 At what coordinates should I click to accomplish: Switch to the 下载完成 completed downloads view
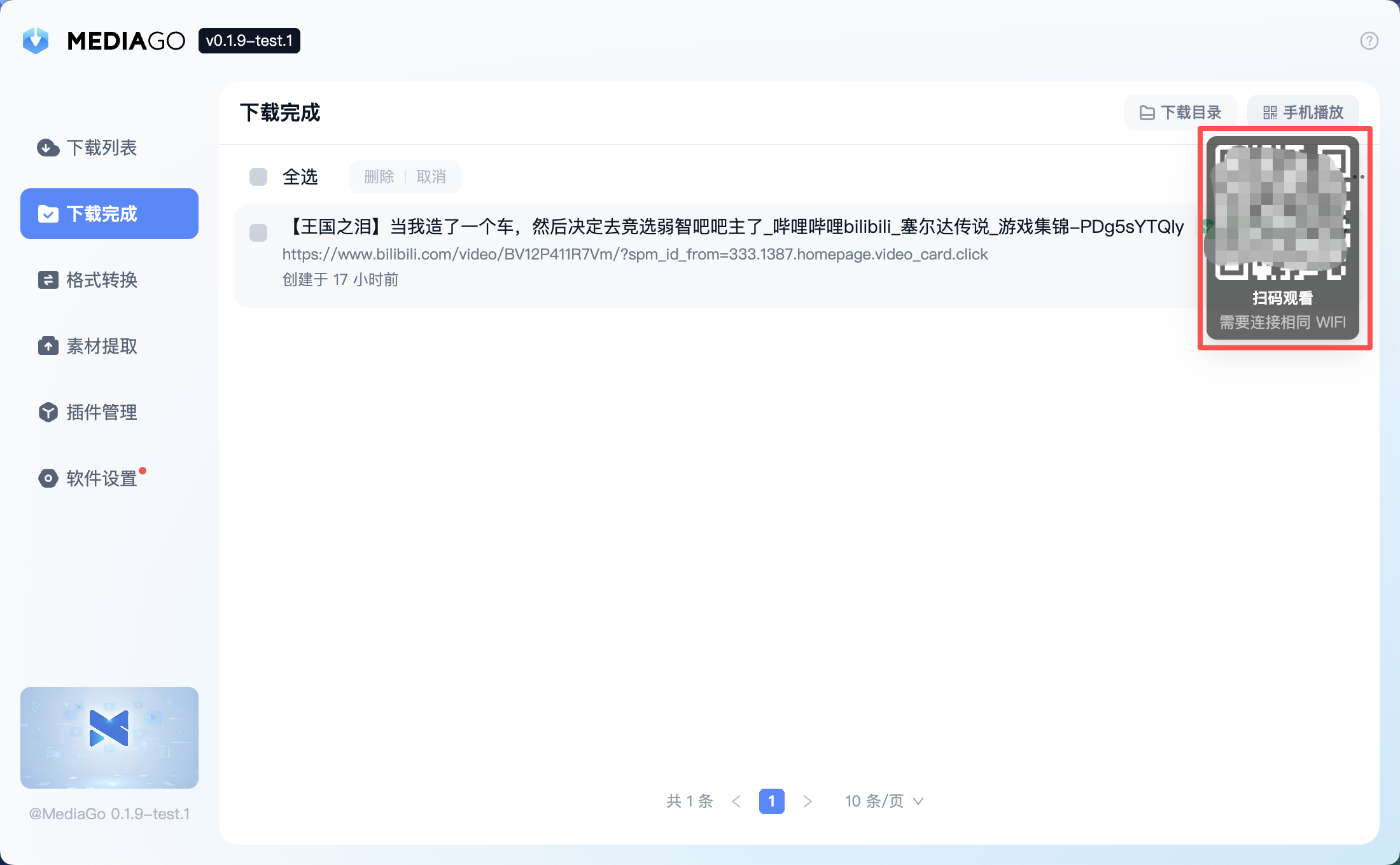(104, 214)
